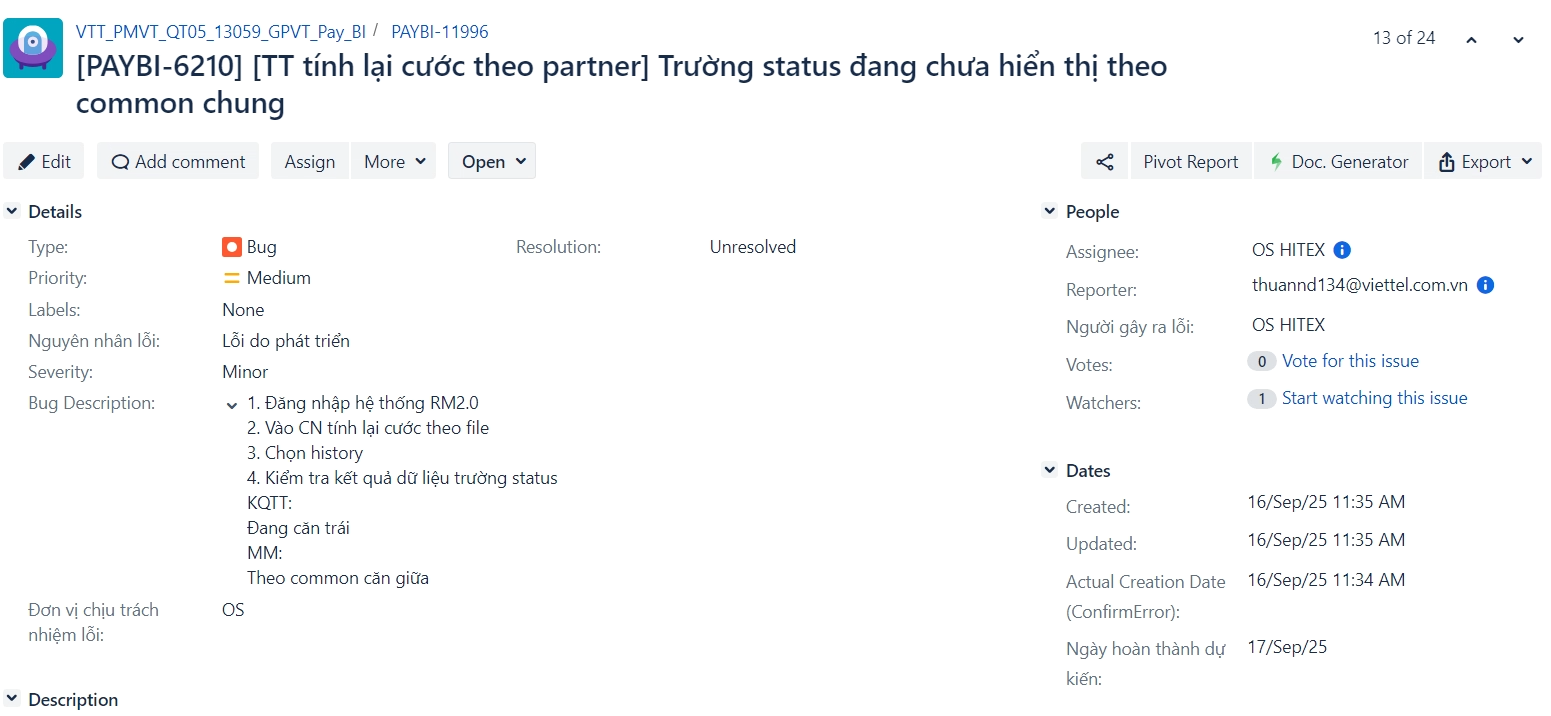Click the Assign button
The height and width of the screenshot is (716, 1551).
pos(310,162)
